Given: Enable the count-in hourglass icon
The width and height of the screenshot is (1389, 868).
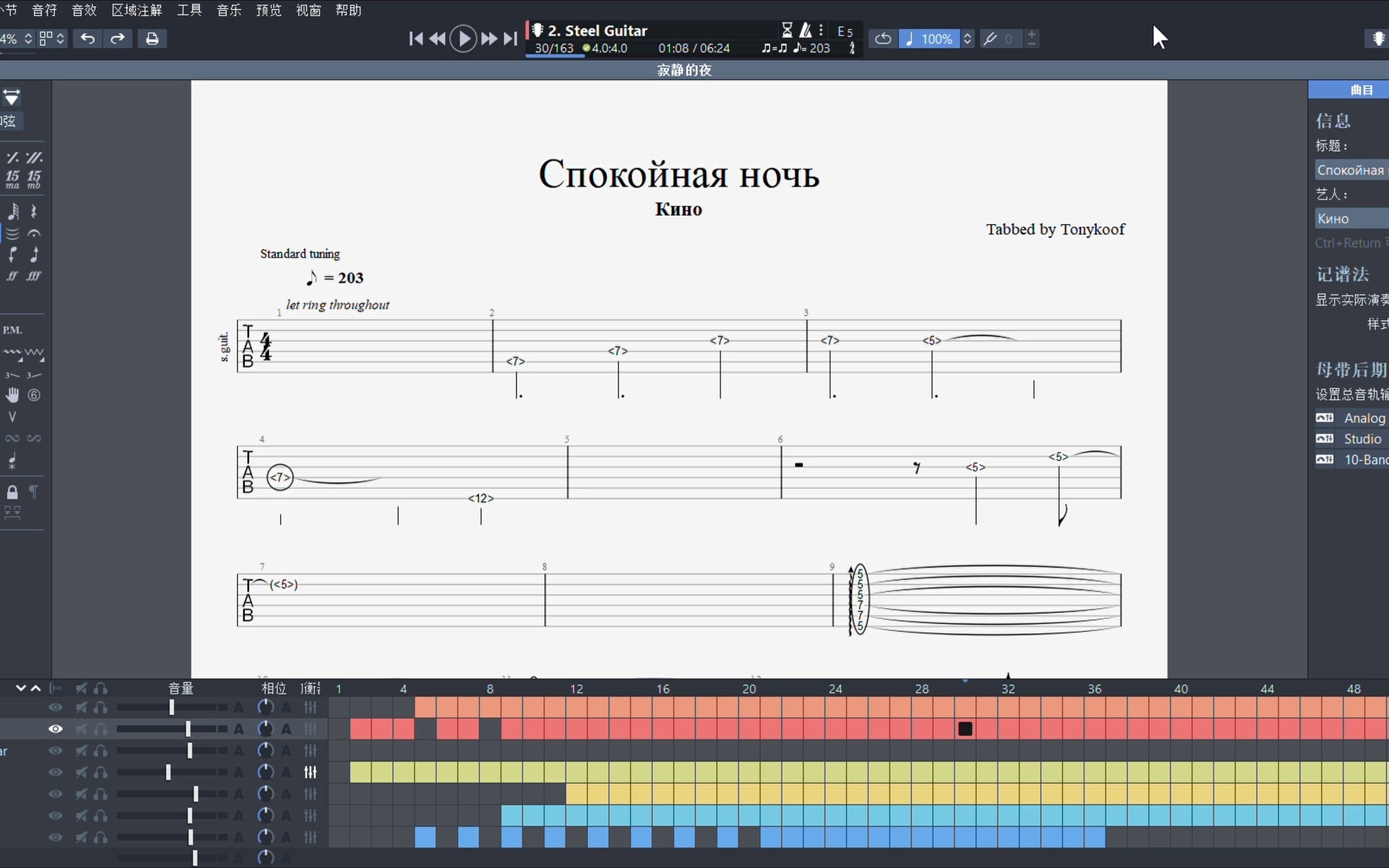Looking at the screenshot, I should click(787, 30).
